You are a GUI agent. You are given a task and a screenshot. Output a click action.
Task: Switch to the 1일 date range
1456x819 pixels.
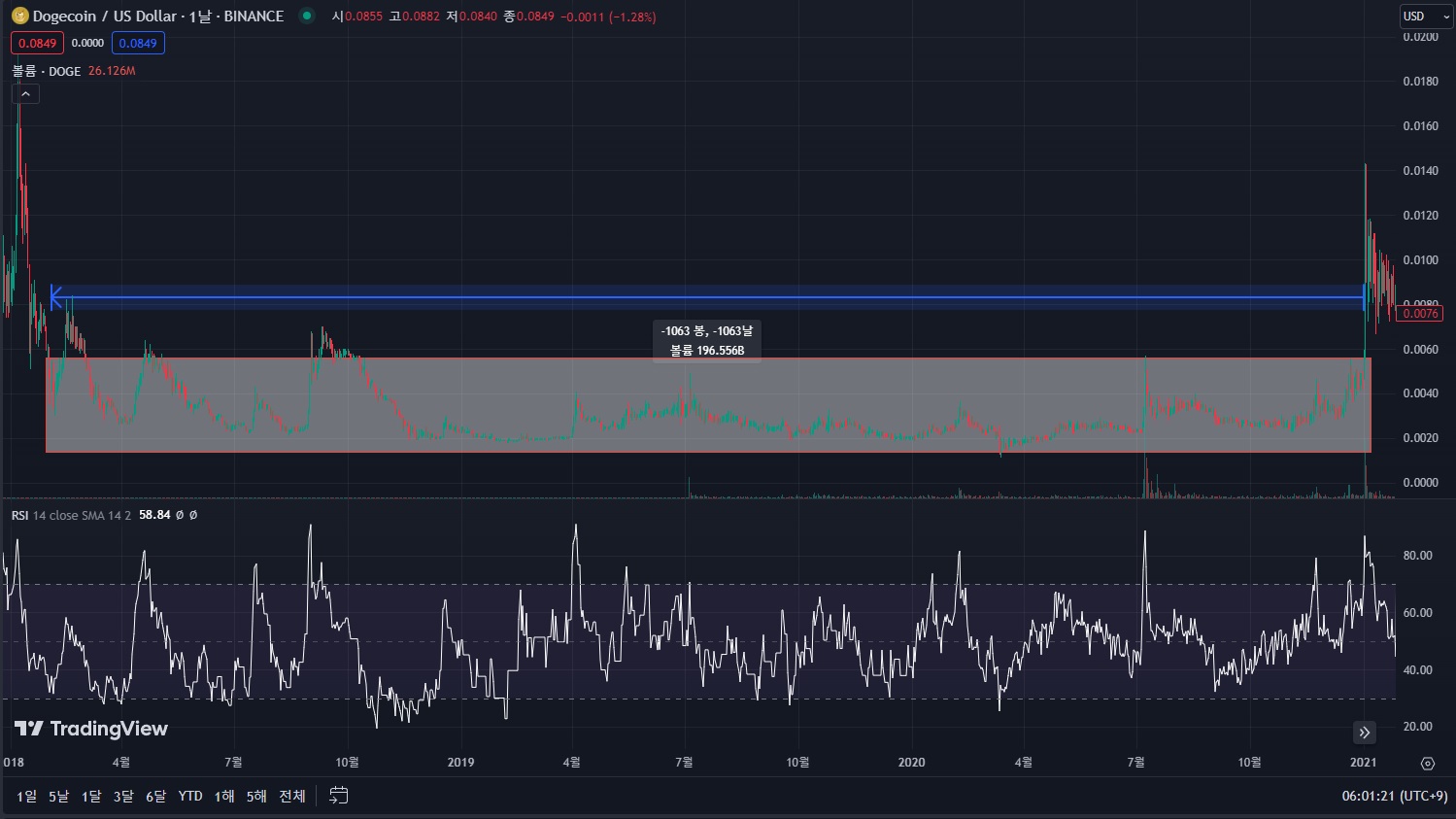pos(27,796)
